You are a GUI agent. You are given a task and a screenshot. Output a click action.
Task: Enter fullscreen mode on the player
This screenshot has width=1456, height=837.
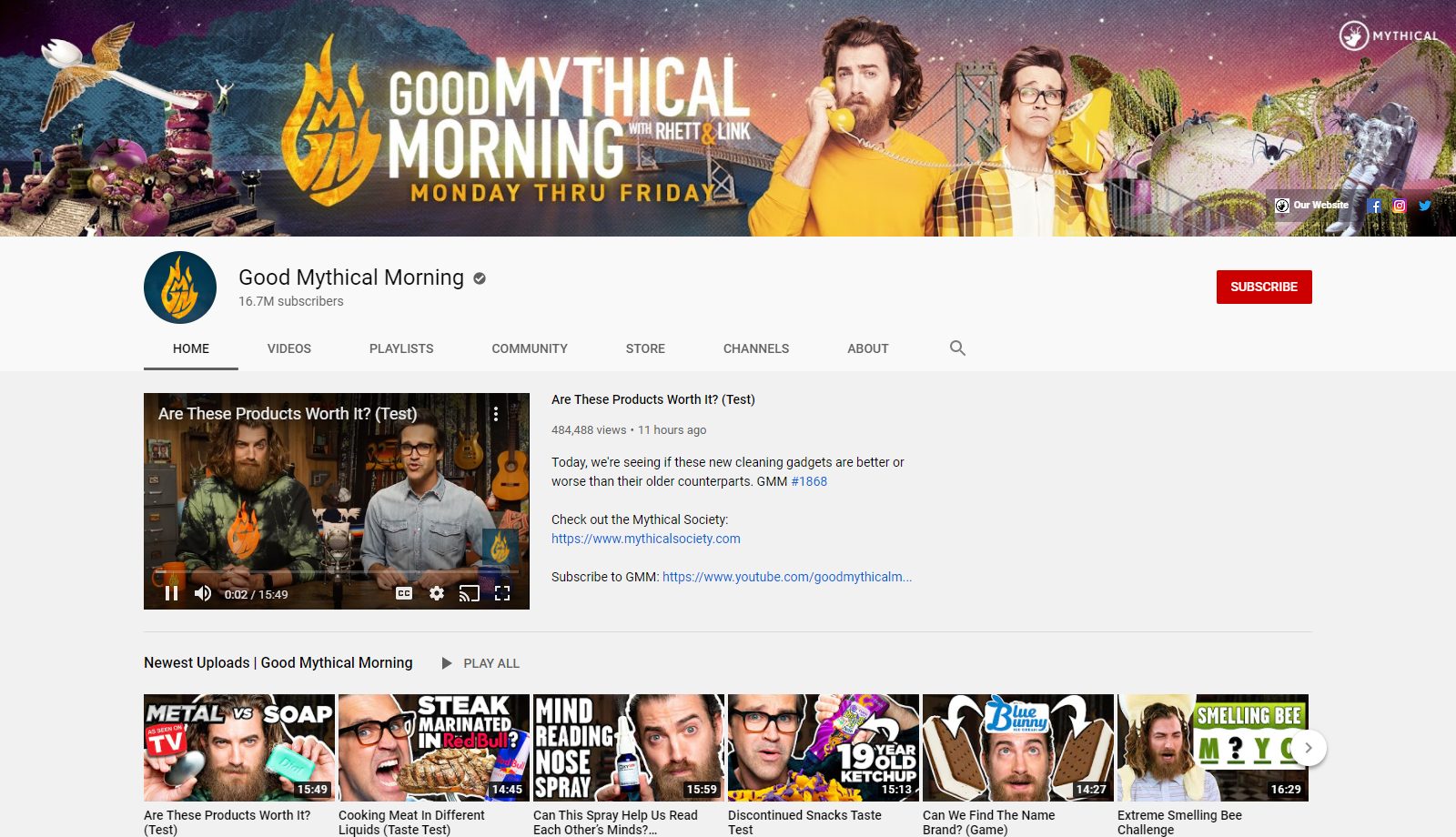pyautogui.click(x=502, y=593)
